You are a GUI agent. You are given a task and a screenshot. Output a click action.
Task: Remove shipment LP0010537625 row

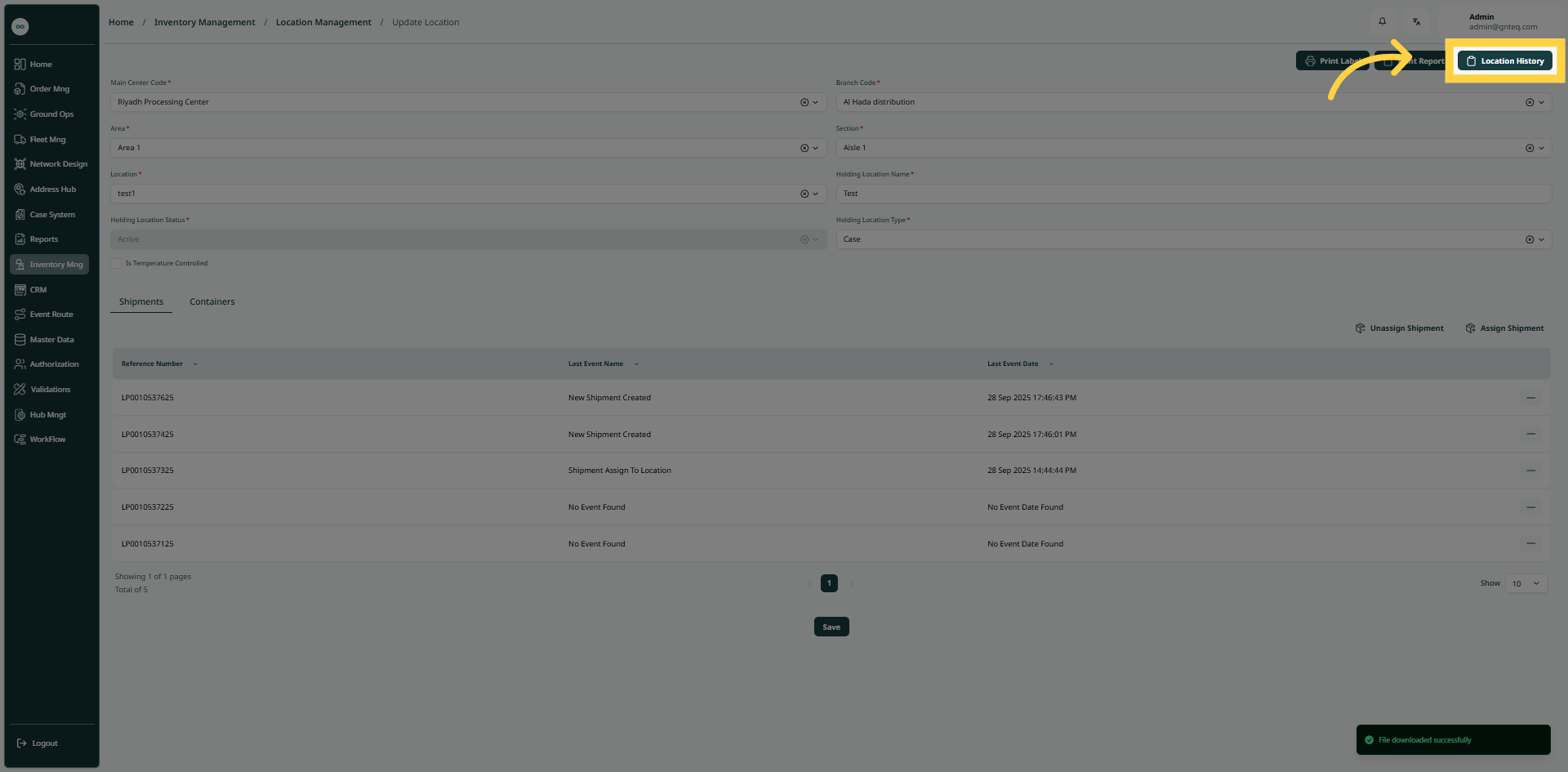pos(1531,398)
